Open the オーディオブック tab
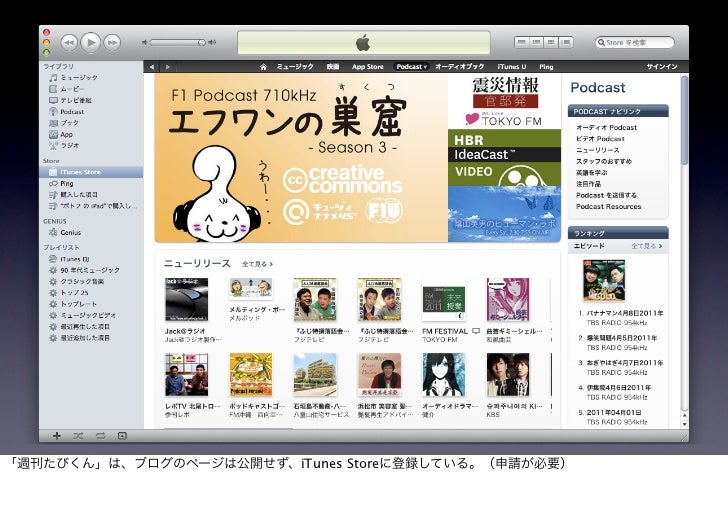 [x=460, y=67]
